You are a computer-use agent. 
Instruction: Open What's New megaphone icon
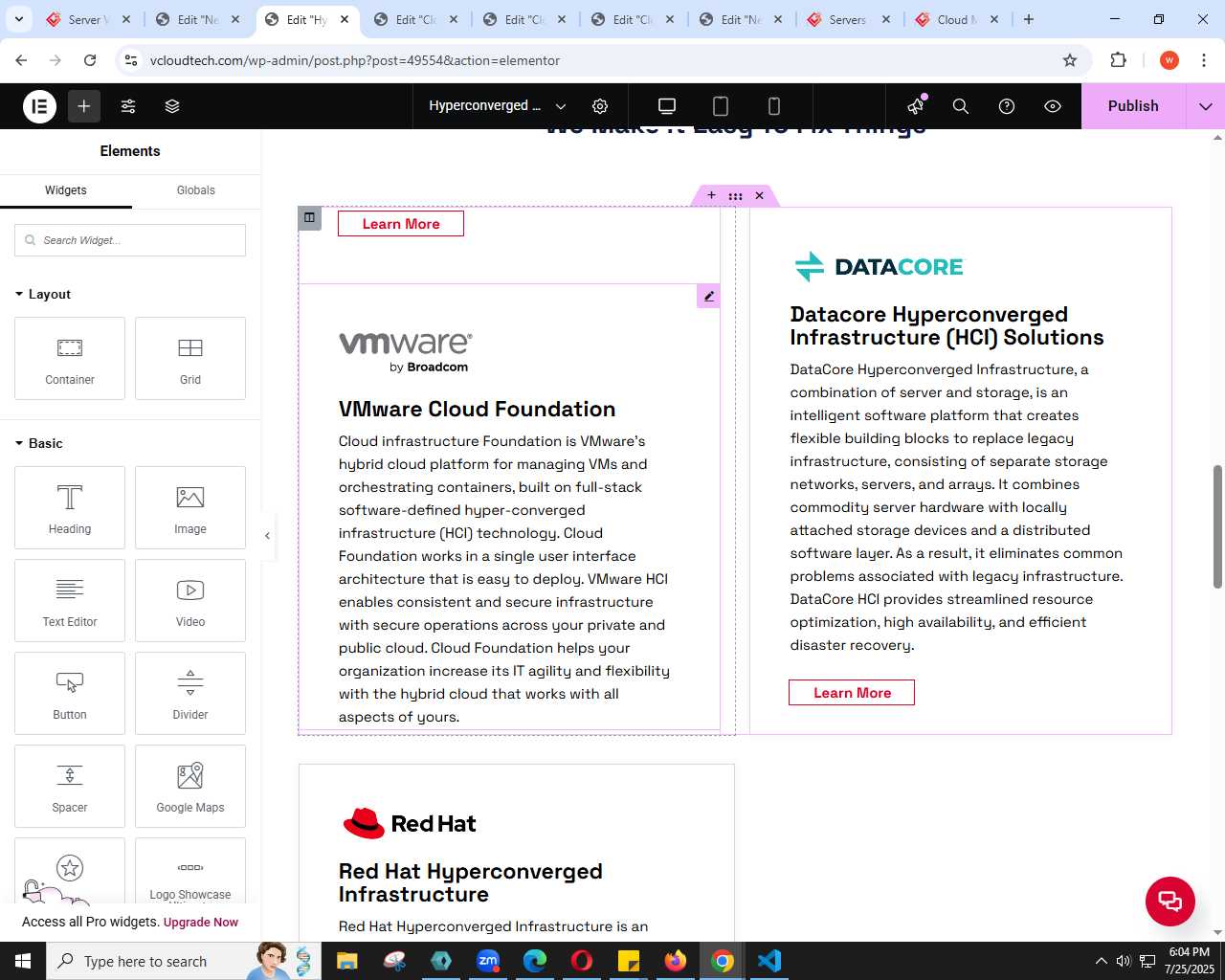click(x=916, y=106)
